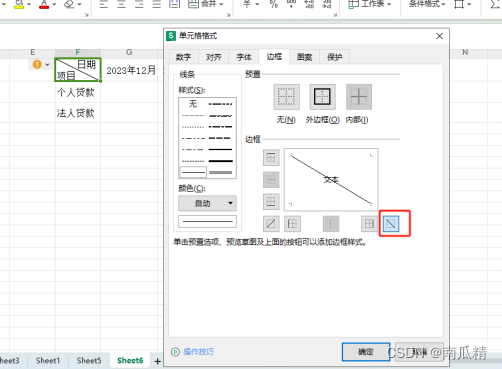502x369 pixels.
Task: Click the play icon beside 操作技巧
Action: [175, 352]
